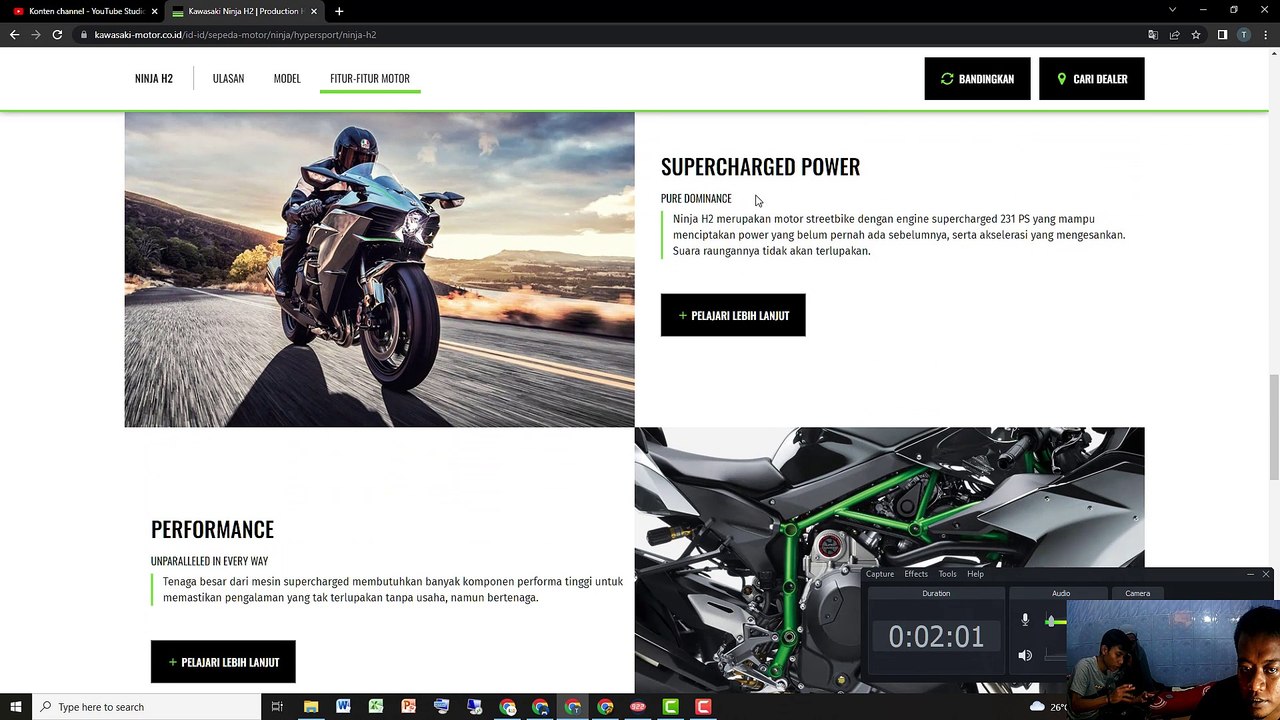Click the Audio panel label in recorder

coord(1061,593)
